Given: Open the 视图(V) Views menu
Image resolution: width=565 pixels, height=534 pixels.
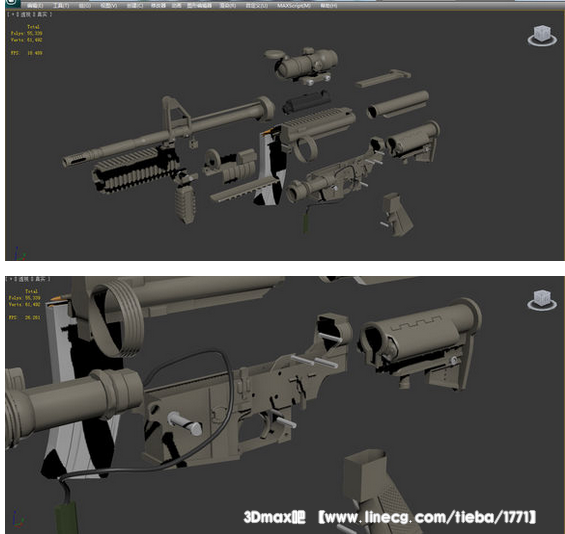Looking at the screenshot, I should [108, 5].
